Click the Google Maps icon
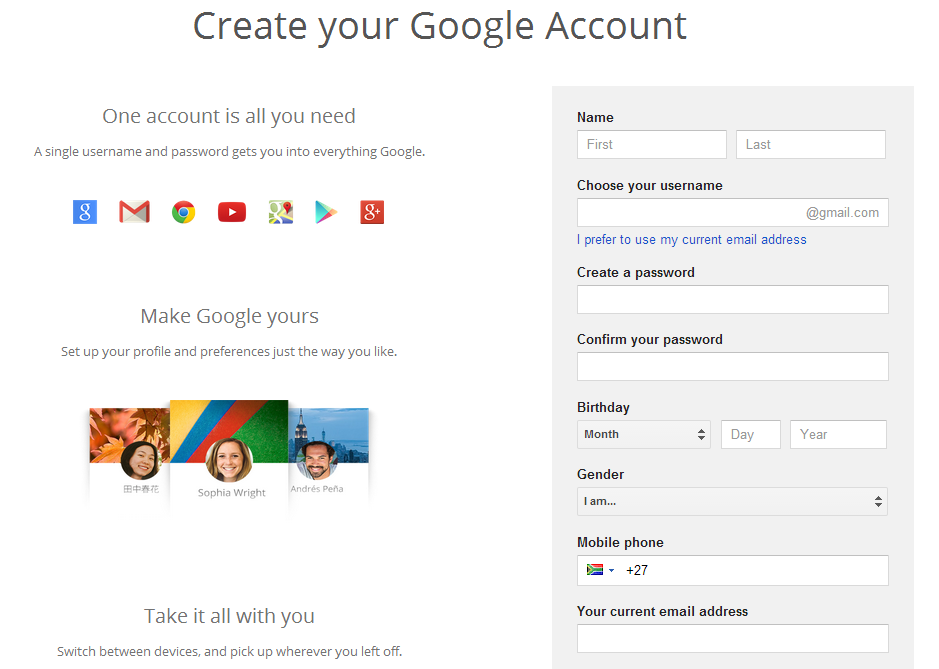 (280, 212)
